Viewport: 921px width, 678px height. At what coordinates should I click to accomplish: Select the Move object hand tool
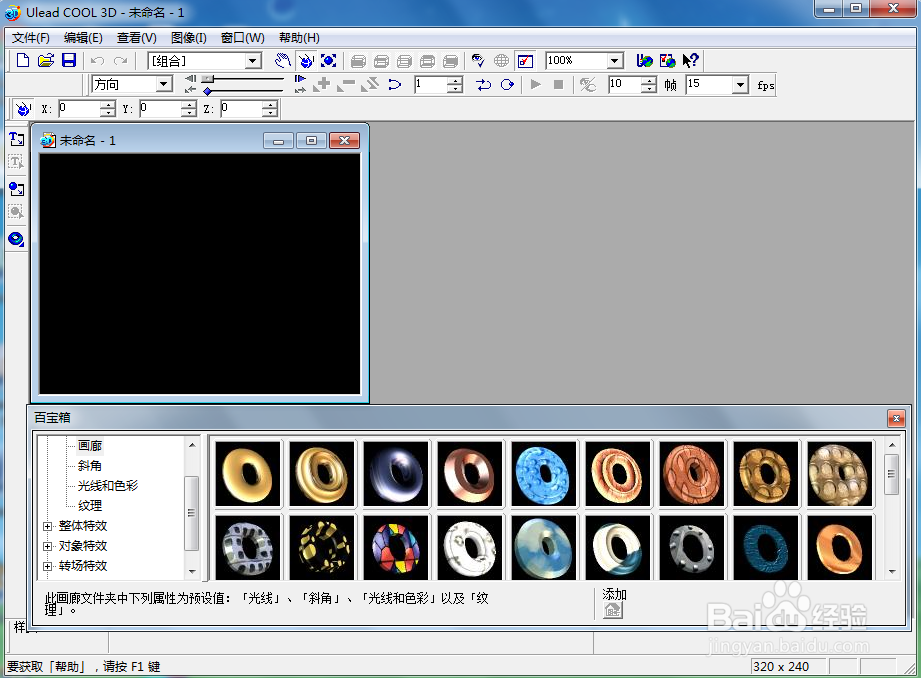(x=283, y=61)
